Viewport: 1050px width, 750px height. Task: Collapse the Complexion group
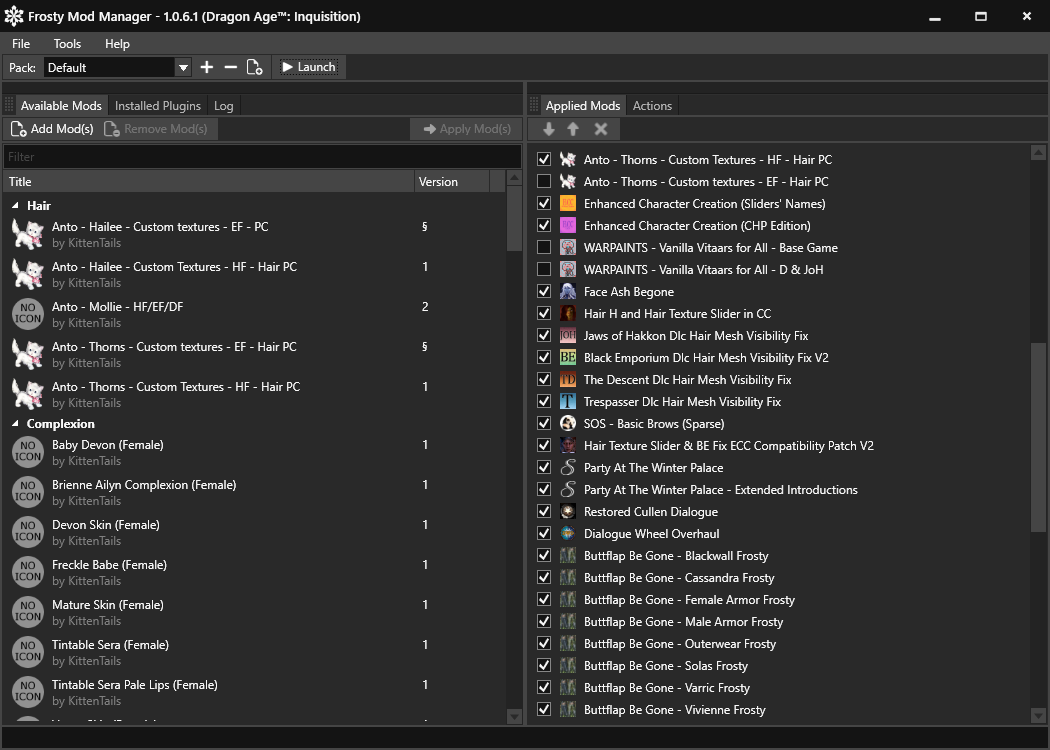15,424
